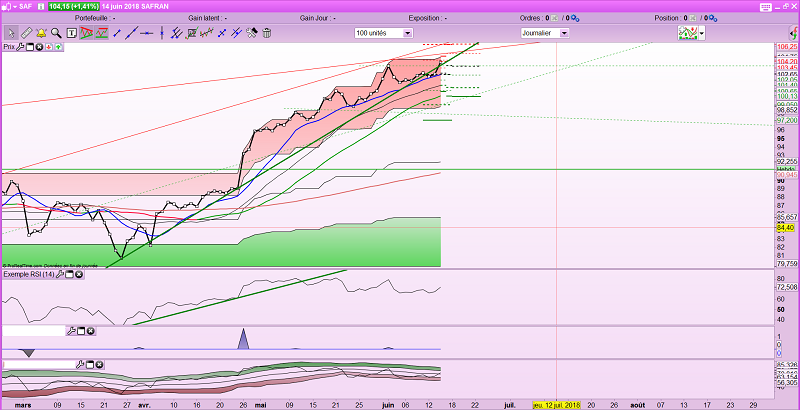Expand the chart style dropdown arrow

click(703, 33)
